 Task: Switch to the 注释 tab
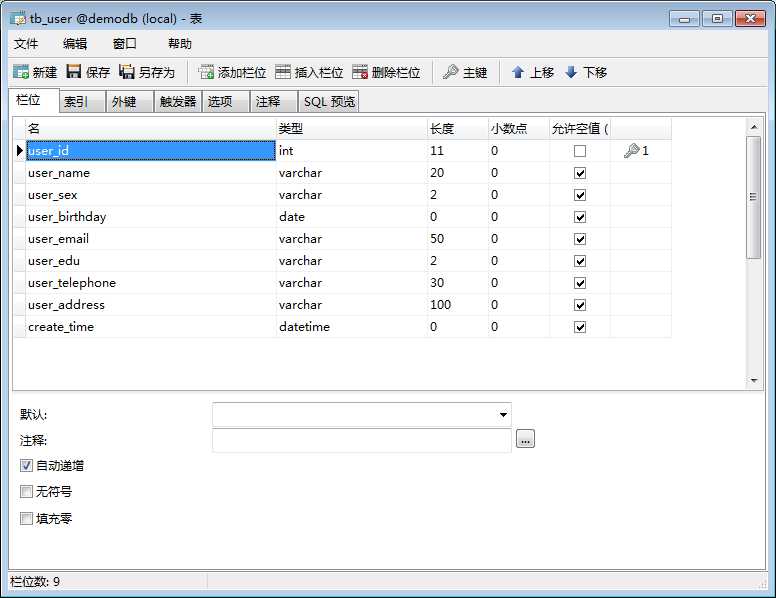coord(274,101)
